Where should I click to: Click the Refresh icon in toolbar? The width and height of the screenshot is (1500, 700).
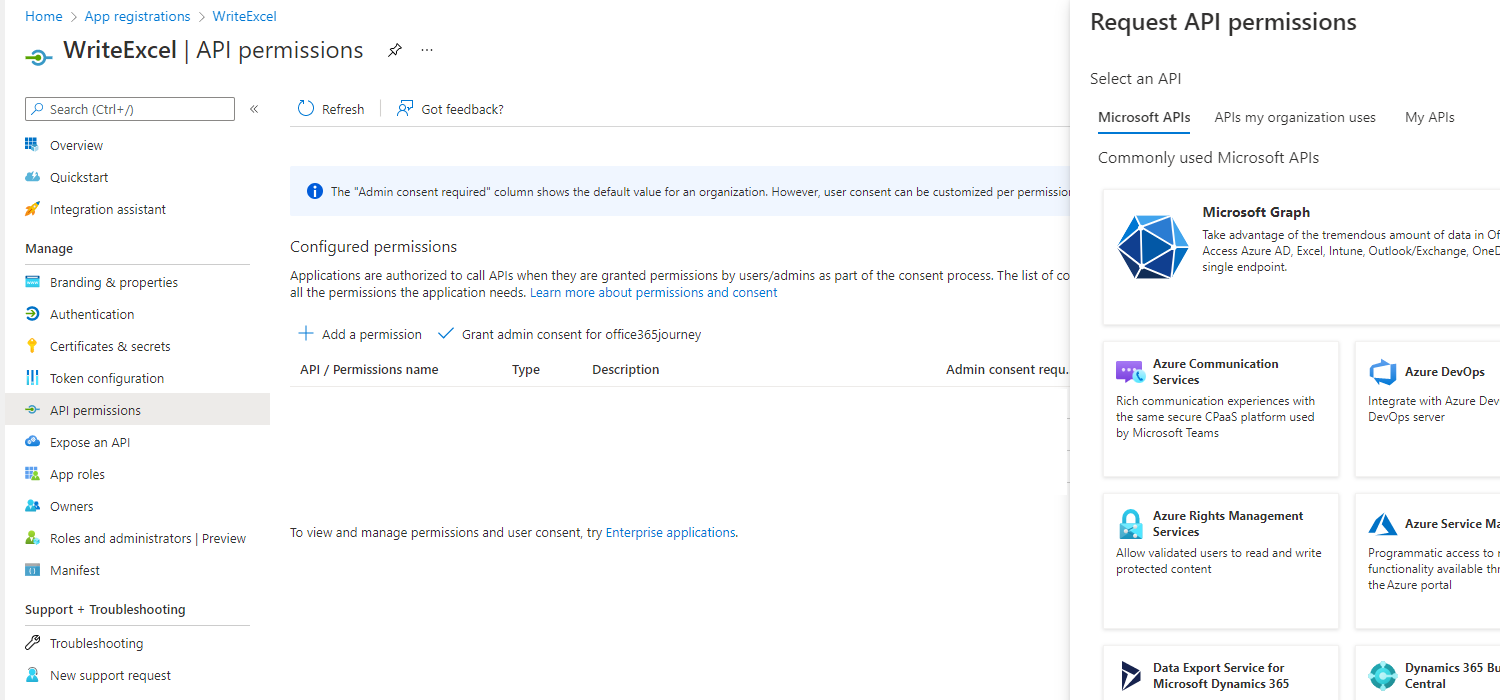[x=306, y=109]
